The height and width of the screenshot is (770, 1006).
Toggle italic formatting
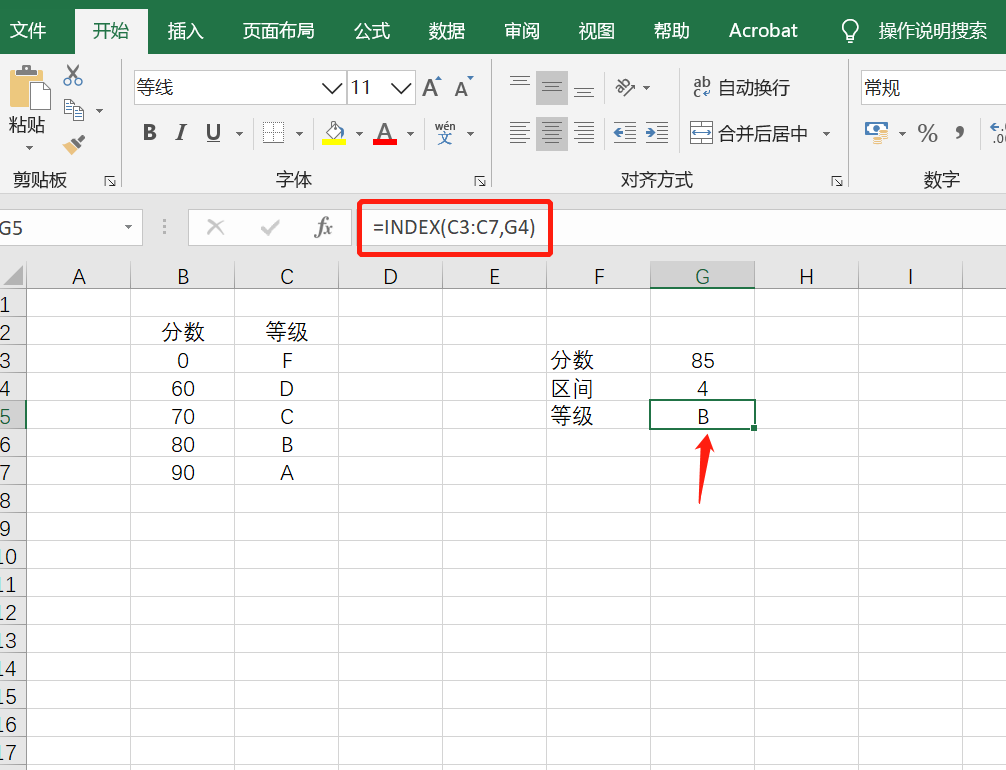180,132
